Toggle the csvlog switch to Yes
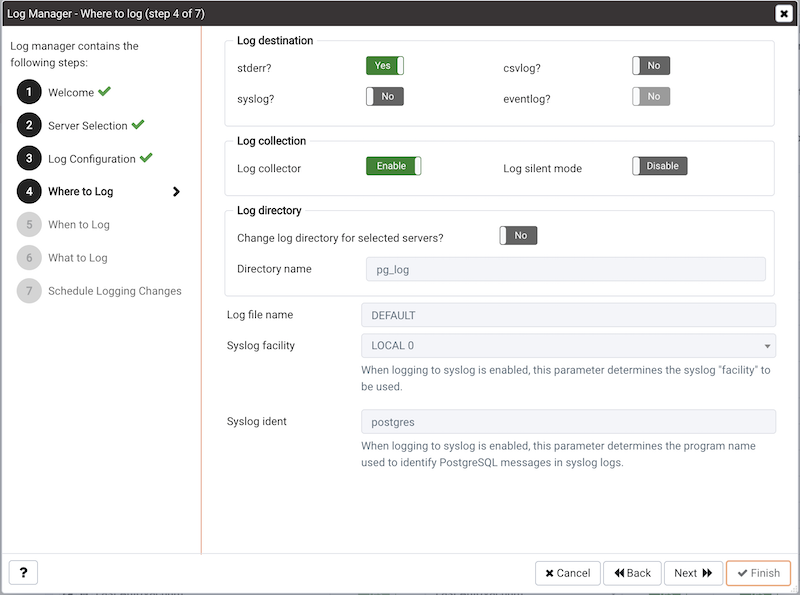 651,66
